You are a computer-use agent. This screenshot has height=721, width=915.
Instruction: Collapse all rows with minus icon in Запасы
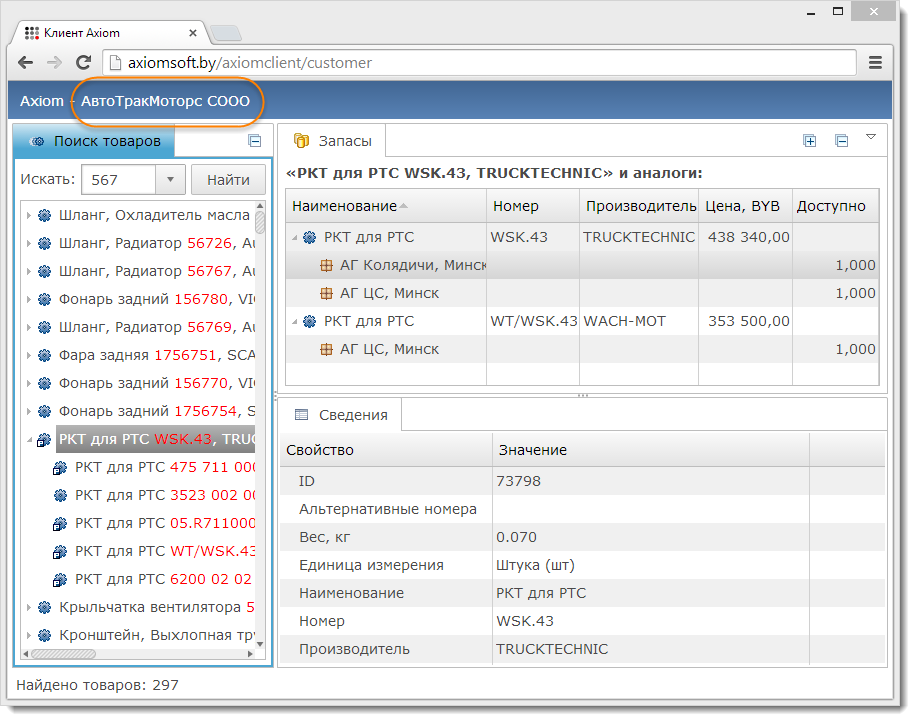[841, 141]
